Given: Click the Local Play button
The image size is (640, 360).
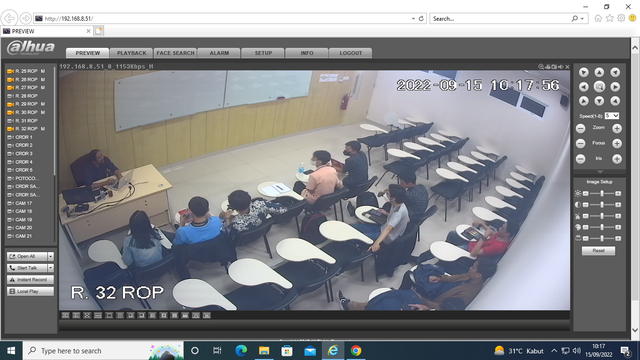Looking at the screenshot, I should click(30, 291).
